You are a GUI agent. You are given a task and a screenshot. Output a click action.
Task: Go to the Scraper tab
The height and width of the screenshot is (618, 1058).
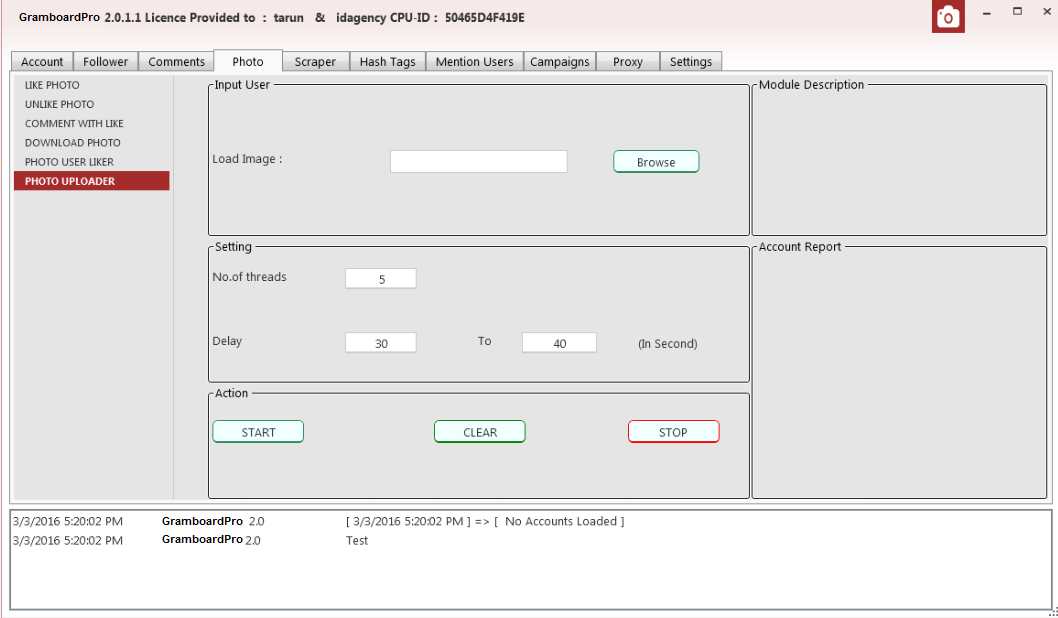[315, 61]
